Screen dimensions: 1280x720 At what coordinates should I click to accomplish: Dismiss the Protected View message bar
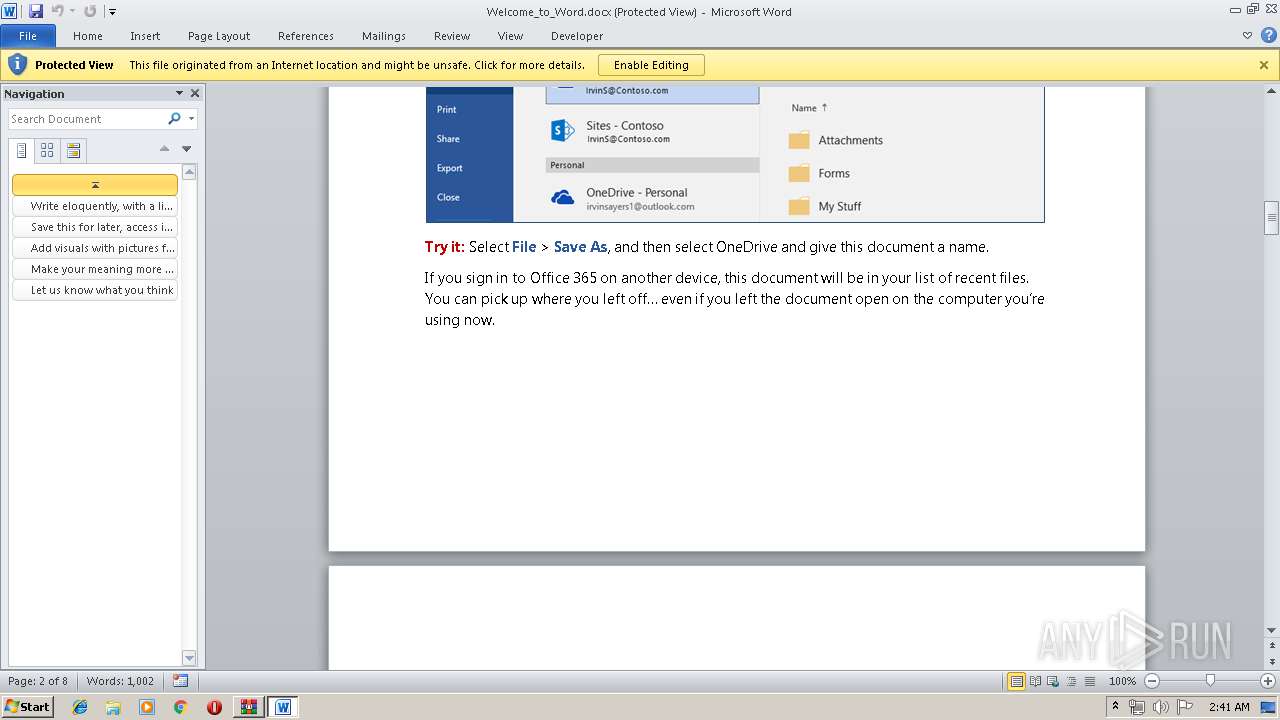pos(1264,65)
